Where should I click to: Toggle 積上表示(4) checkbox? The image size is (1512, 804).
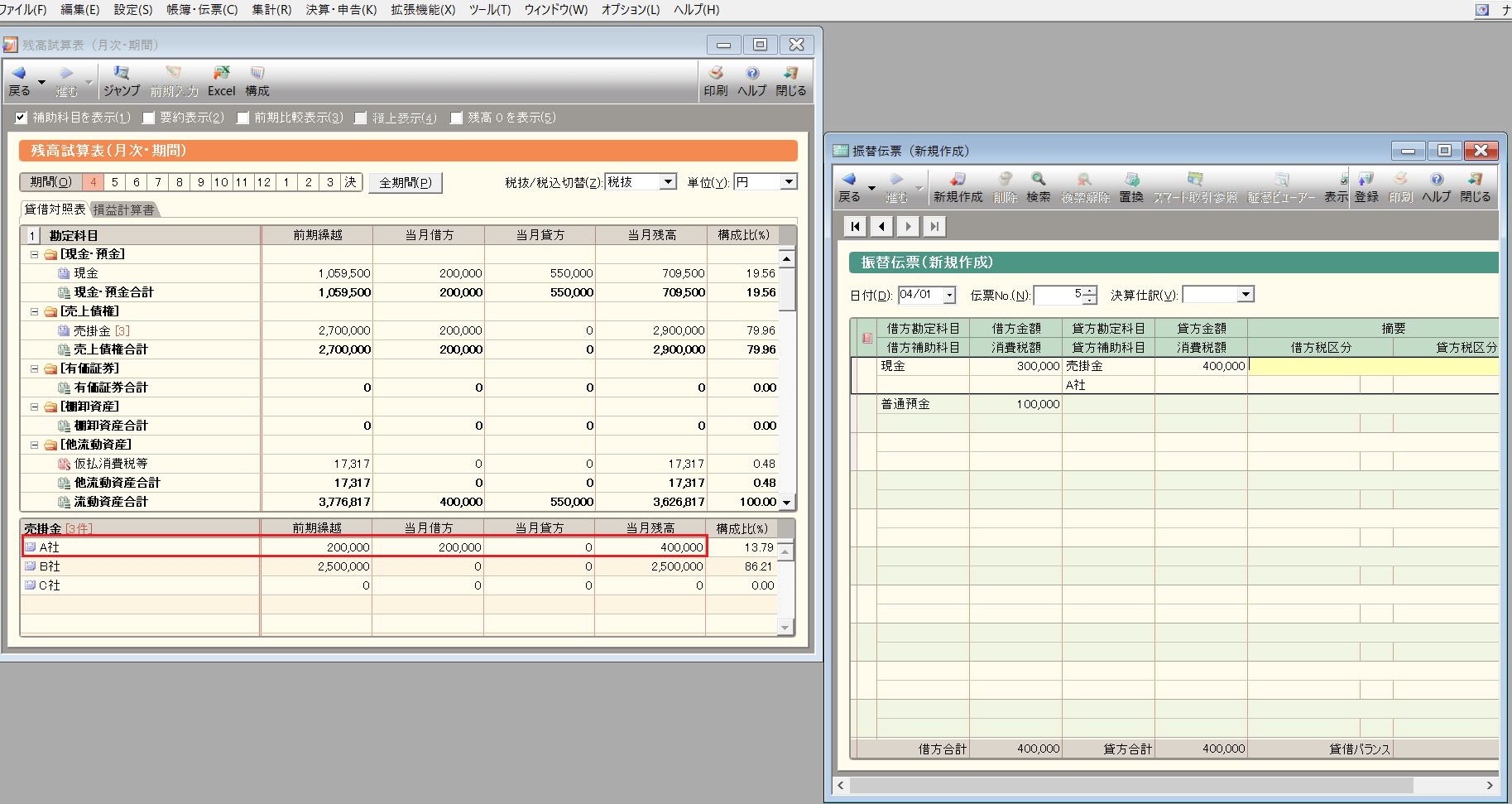[x=361, y=118]
